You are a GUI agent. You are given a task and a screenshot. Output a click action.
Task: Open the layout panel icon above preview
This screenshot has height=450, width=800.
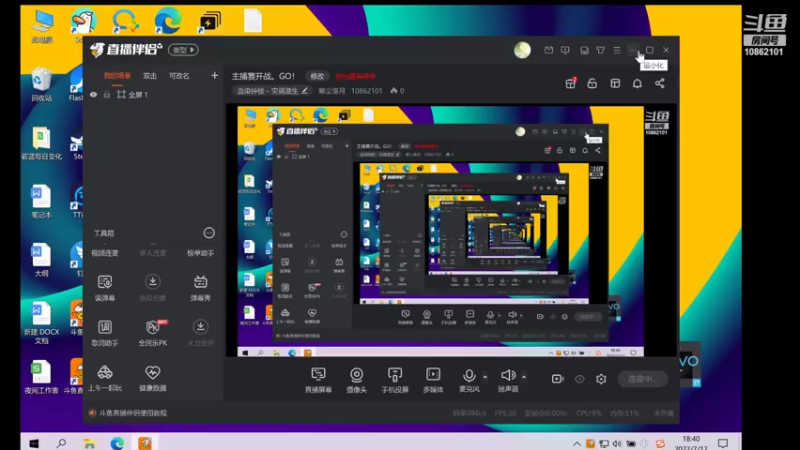(x=615, y=83)
